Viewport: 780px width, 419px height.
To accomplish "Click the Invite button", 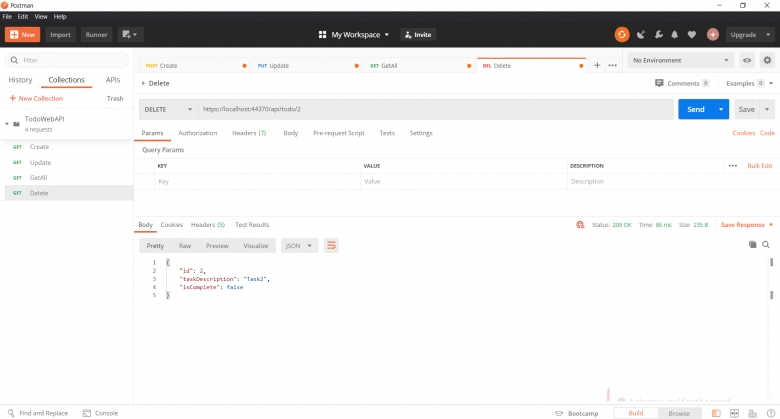I will tap(418, 34).
